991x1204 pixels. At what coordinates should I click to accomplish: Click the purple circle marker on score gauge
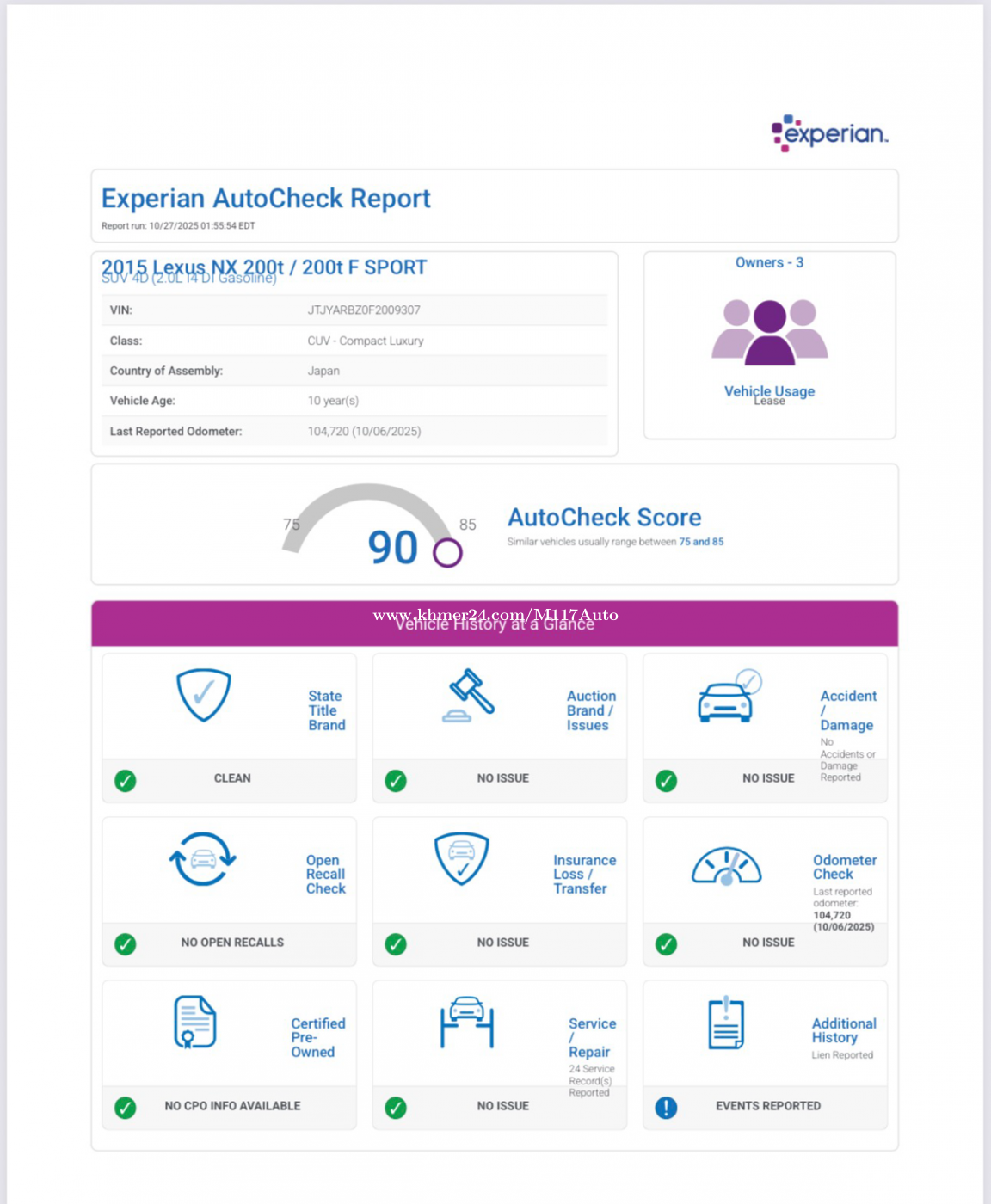coord(447,553)
